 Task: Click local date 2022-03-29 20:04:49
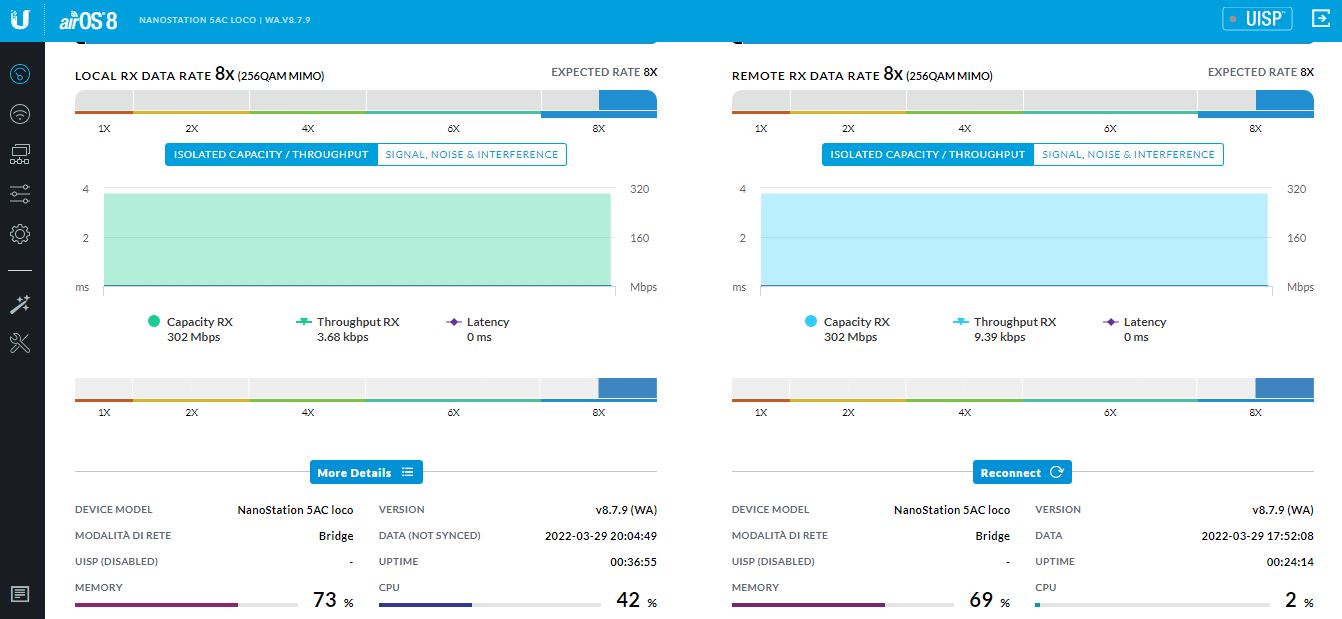[601, 536]
